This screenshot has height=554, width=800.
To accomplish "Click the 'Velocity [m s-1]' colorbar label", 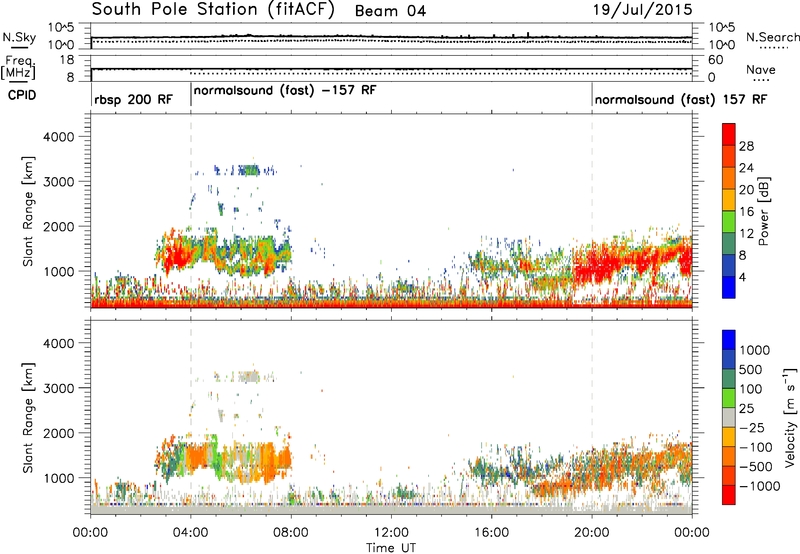I will [x=790, y=417].
